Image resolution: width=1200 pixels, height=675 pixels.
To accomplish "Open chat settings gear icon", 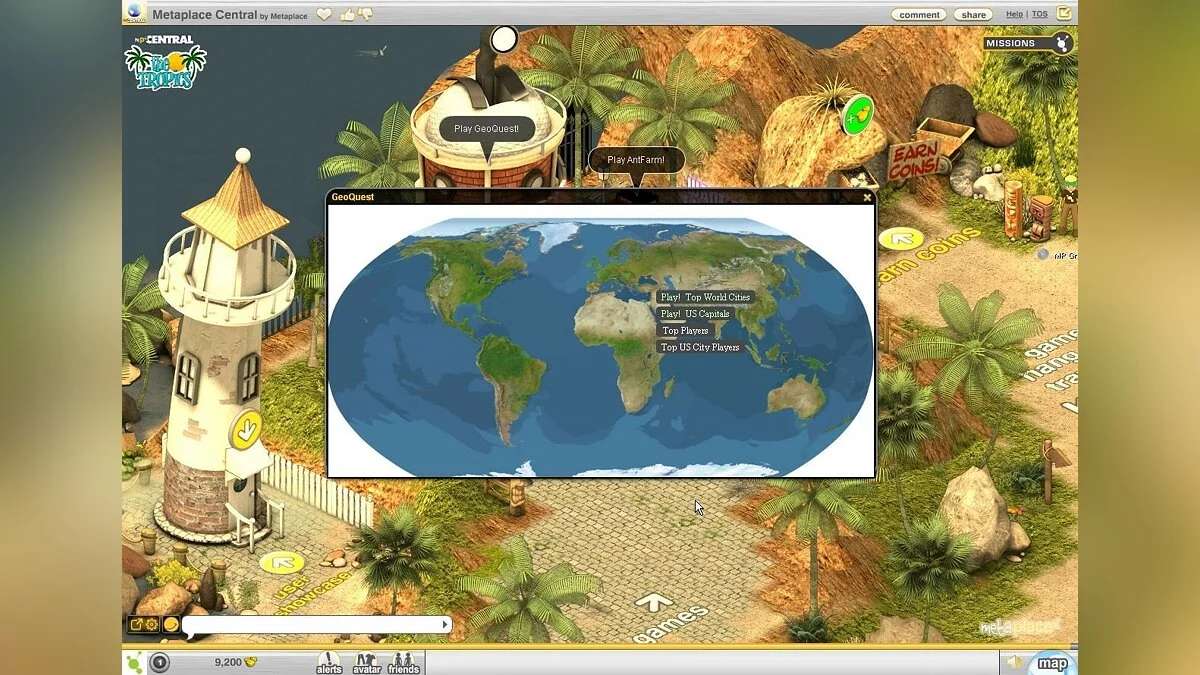I will 152,625.
